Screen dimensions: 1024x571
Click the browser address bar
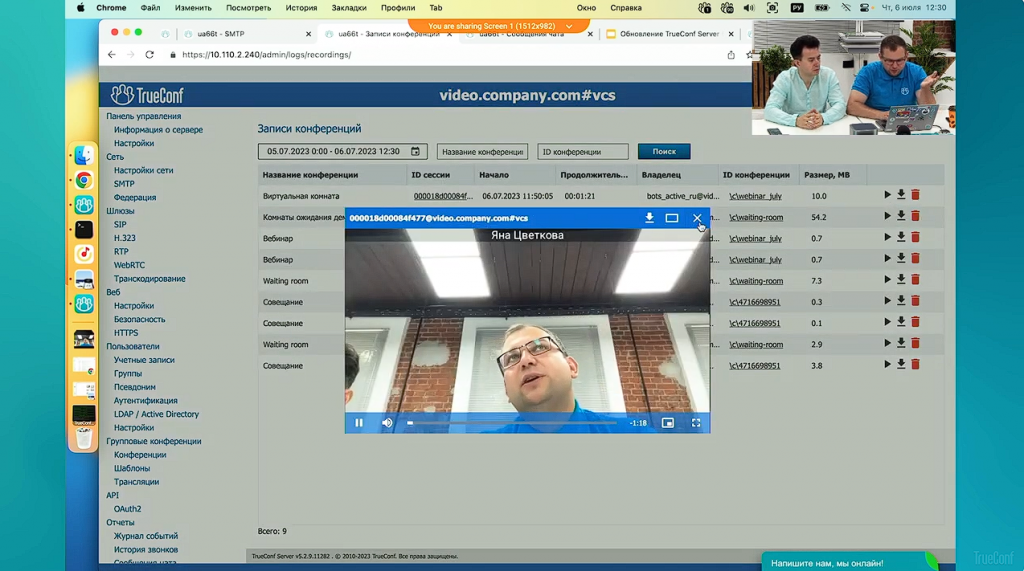click(x=444, y=55)
